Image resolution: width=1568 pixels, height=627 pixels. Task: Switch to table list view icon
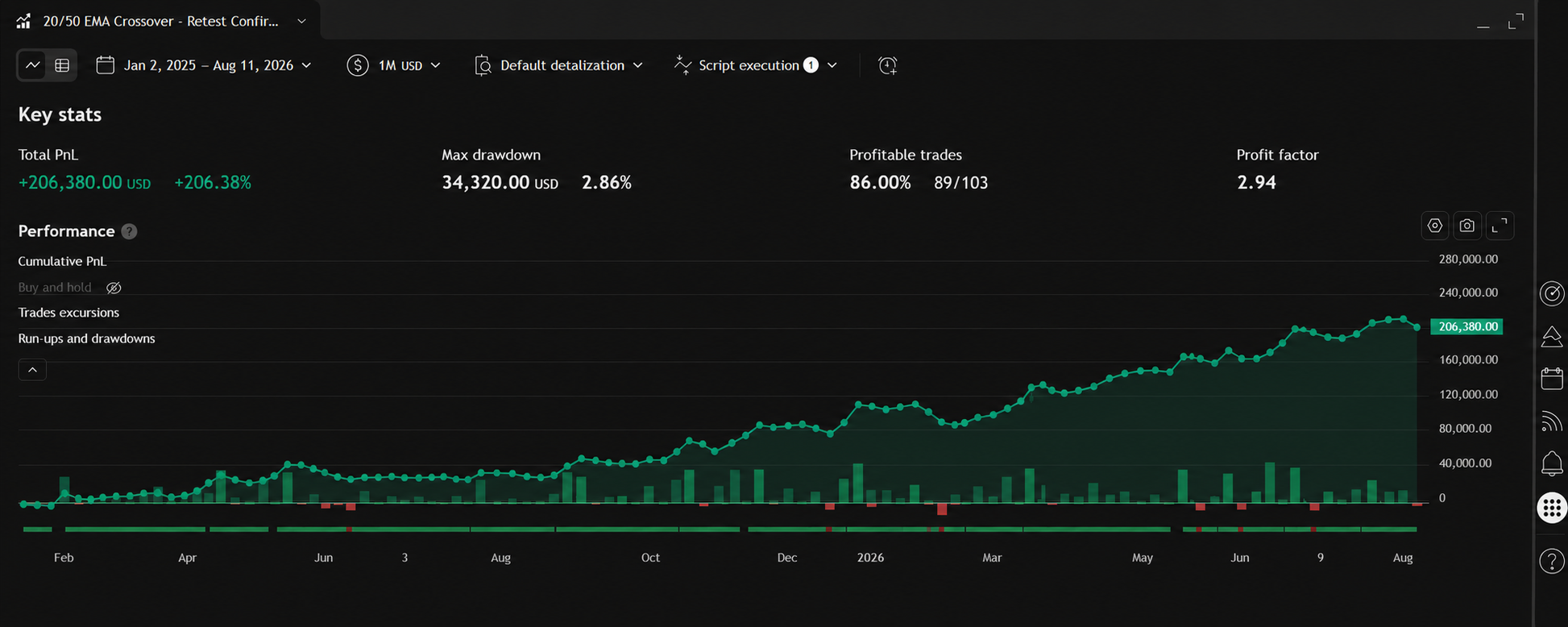(62, 65)
